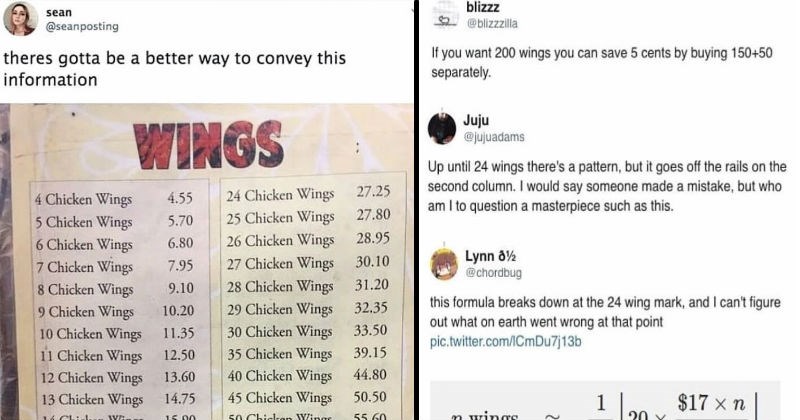Click the display name blizzz
Screen dimensions: 800x420
(x=483, y=7)
